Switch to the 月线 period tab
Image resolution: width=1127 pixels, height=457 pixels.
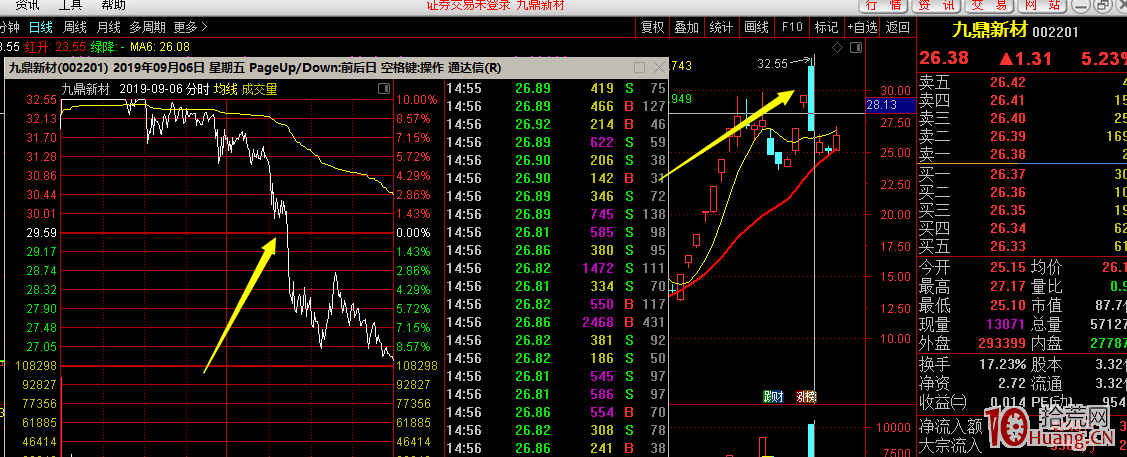tap(109, 27)
